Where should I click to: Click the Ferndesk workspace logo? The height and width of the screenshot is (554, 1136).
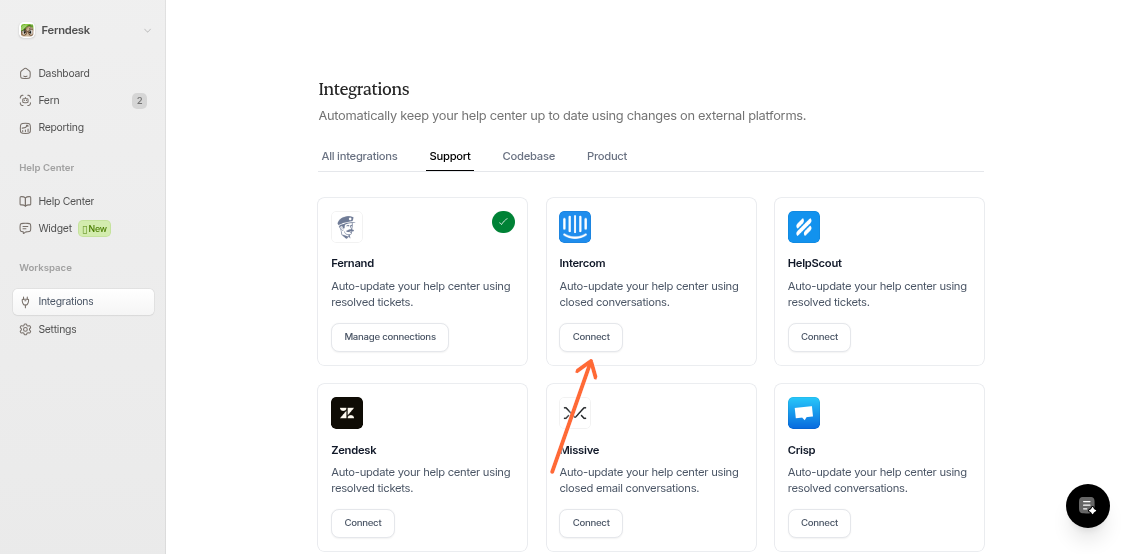27,30
